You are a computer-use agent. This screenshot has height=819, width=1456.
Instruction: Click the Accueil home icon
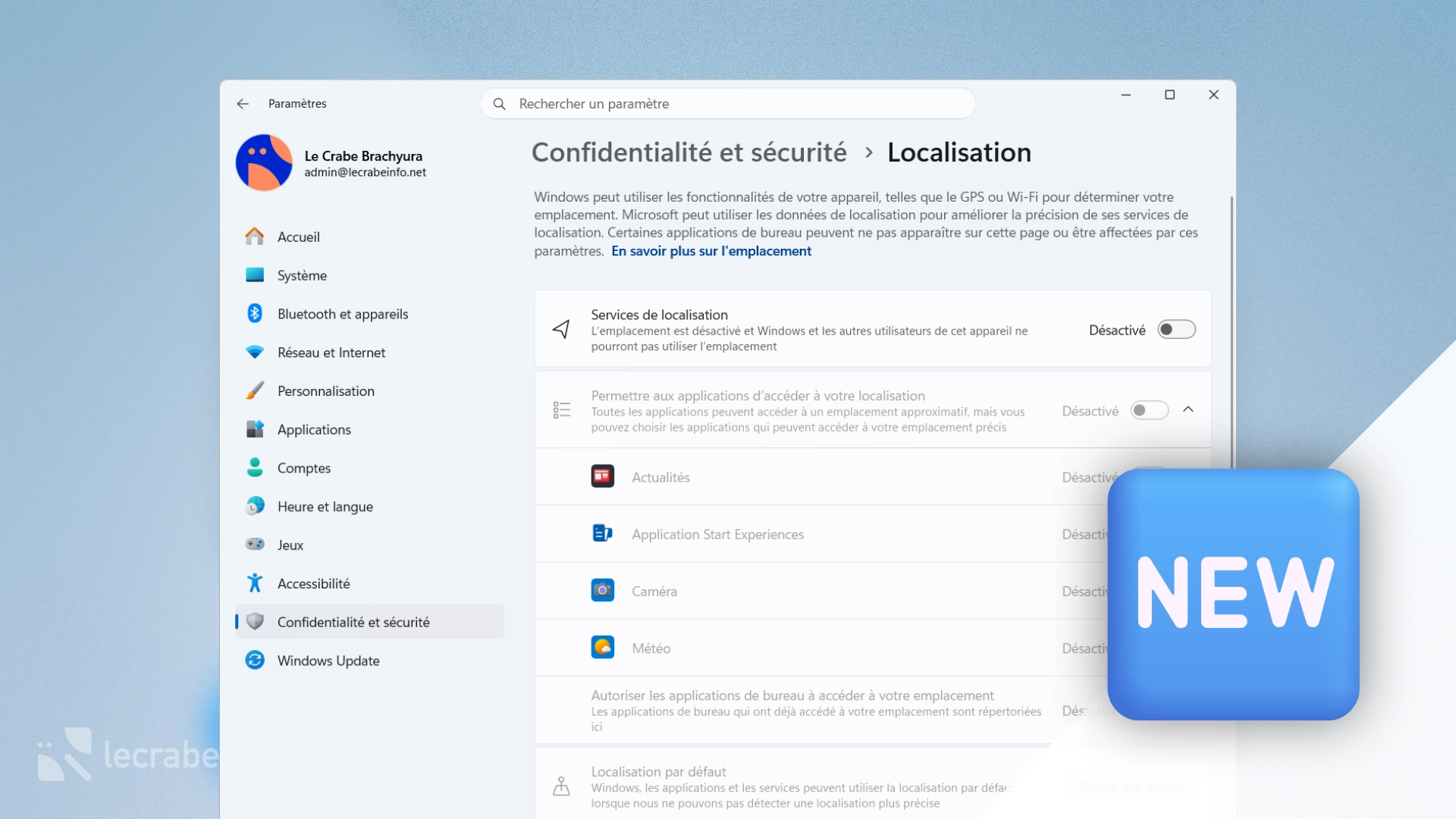255,237
